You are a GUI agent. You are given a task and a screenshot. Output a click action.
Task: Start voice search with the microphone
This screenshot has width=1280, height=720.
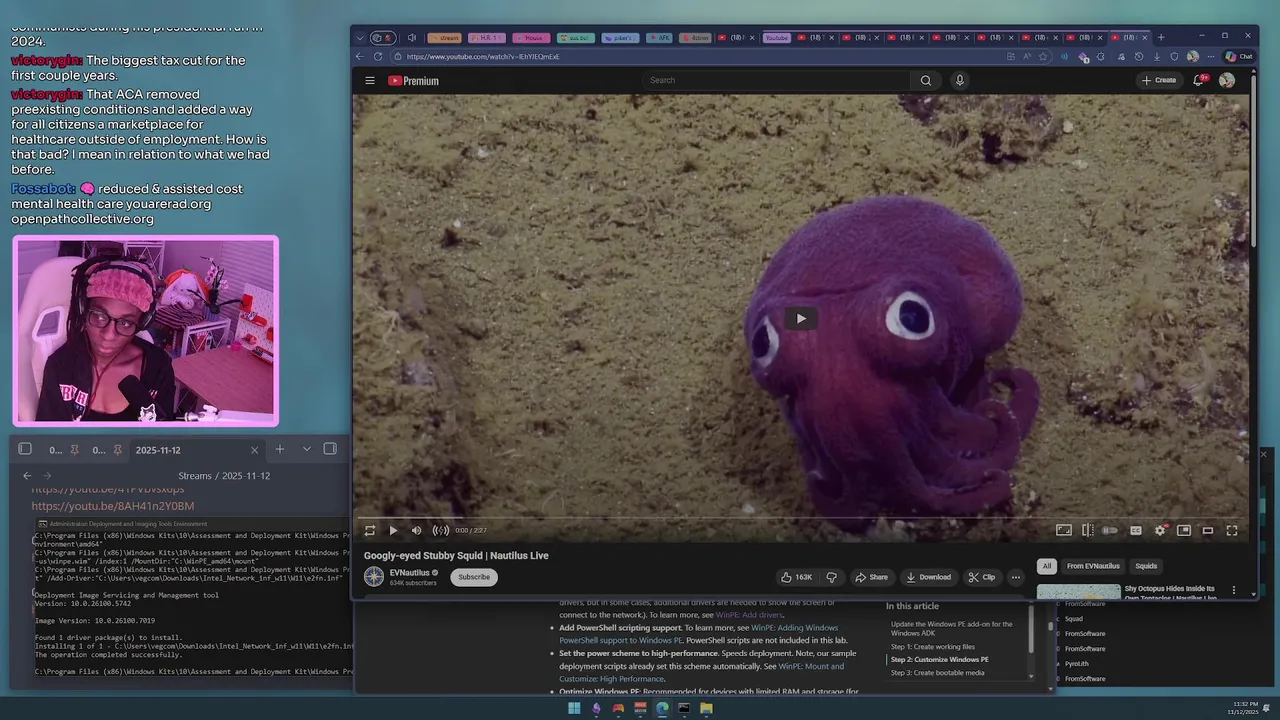click(960, 80)
